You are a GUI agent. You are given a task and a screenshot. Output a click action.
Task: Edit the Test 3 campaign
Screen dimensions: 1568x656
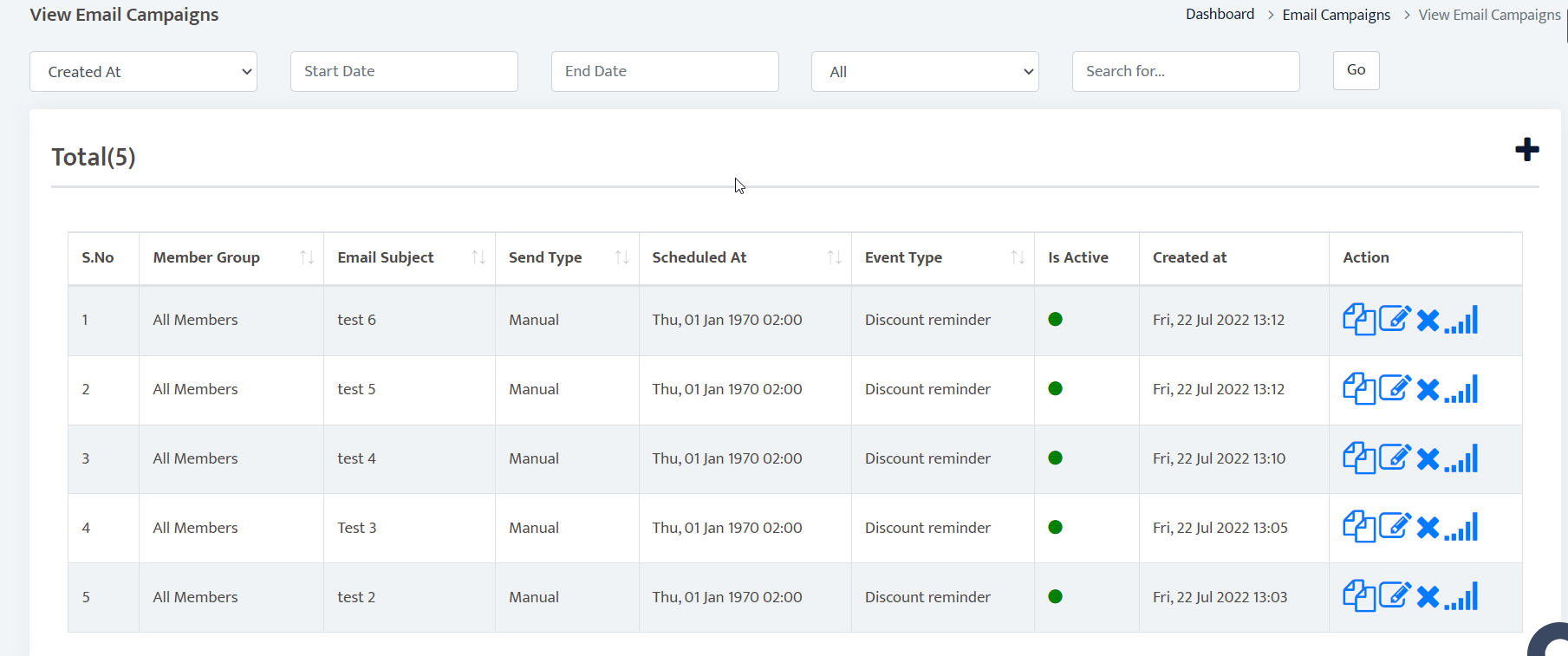tap(1396, 526)
